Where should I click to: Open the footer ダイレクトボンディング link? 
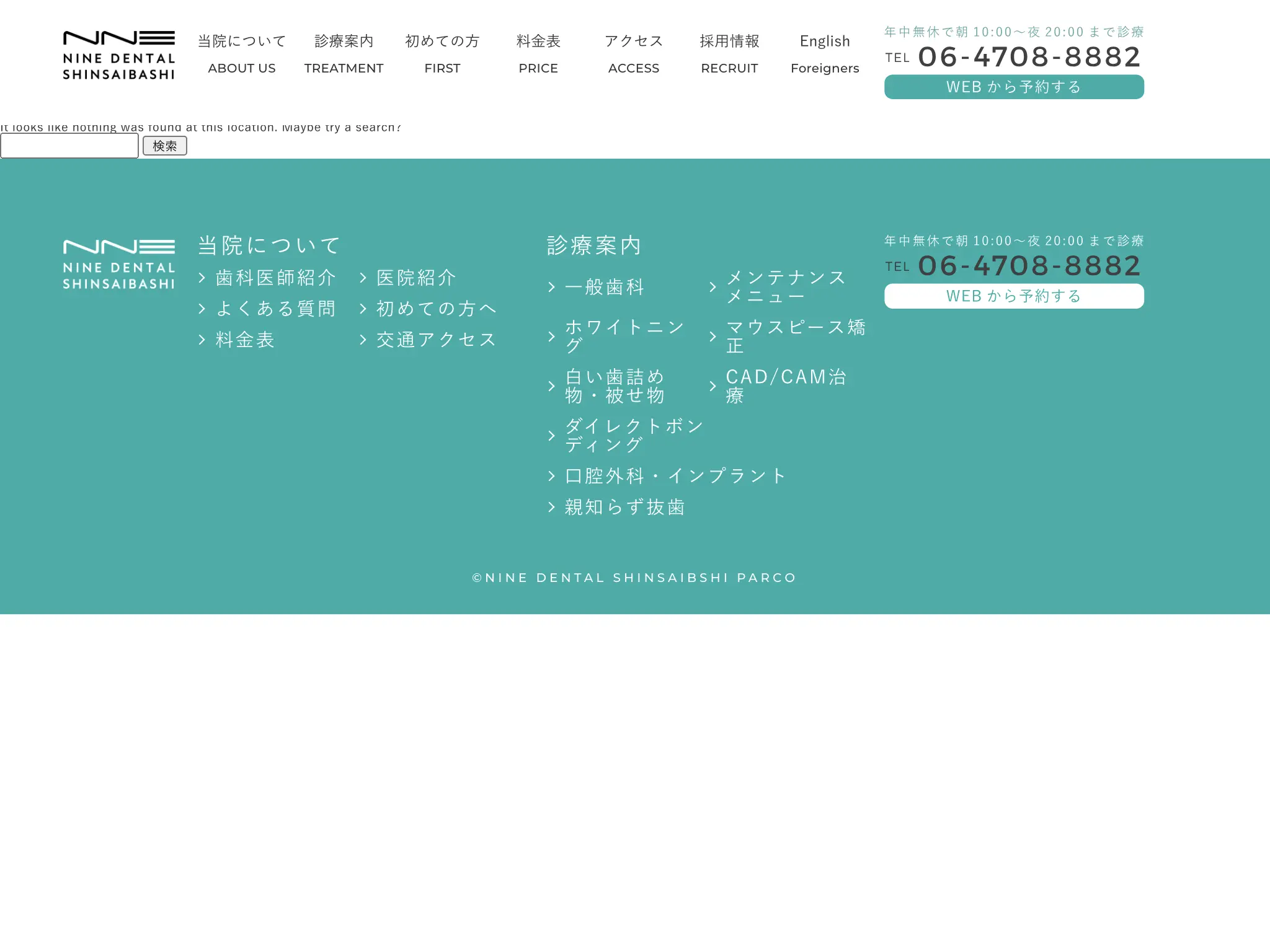pos(634,436)
